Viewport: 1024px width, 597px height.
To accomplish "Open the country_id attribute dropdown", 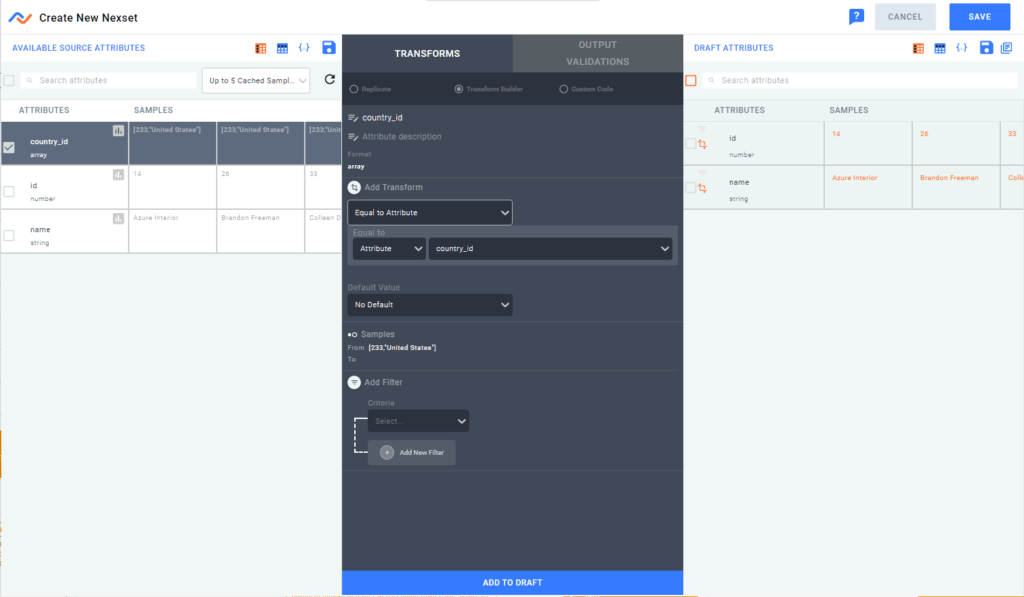I will tap(551, 249).
